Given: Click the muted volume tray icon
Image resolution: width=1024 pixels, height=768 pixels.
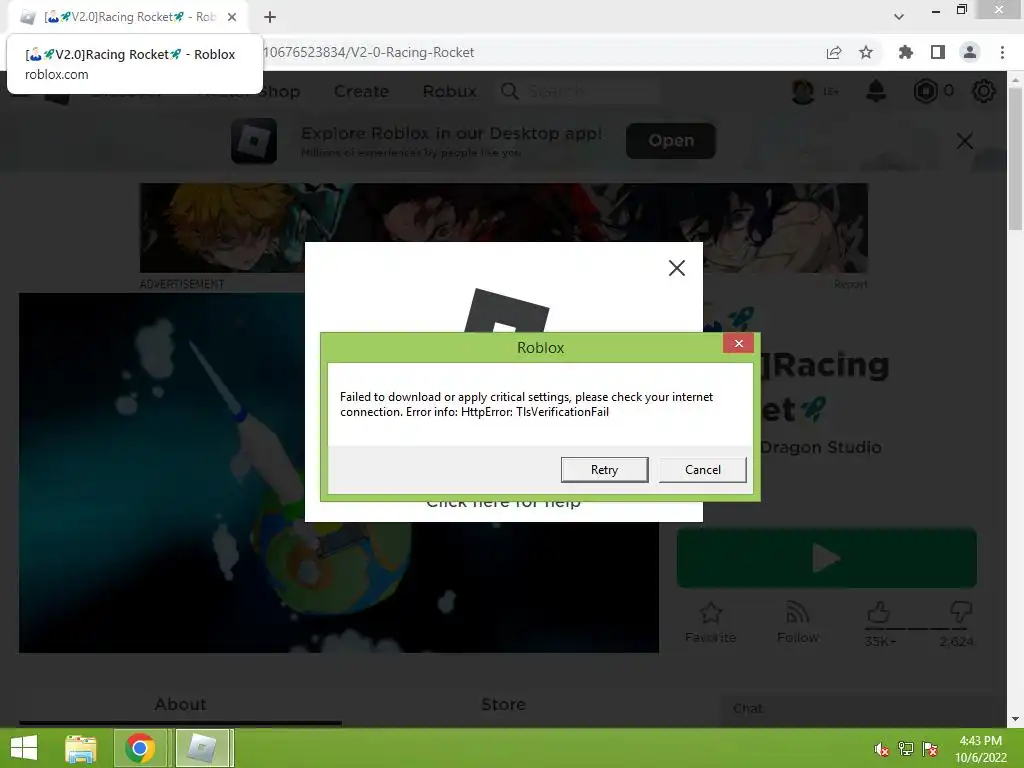Looking at the screenshot, I should [x=882, y=749].
